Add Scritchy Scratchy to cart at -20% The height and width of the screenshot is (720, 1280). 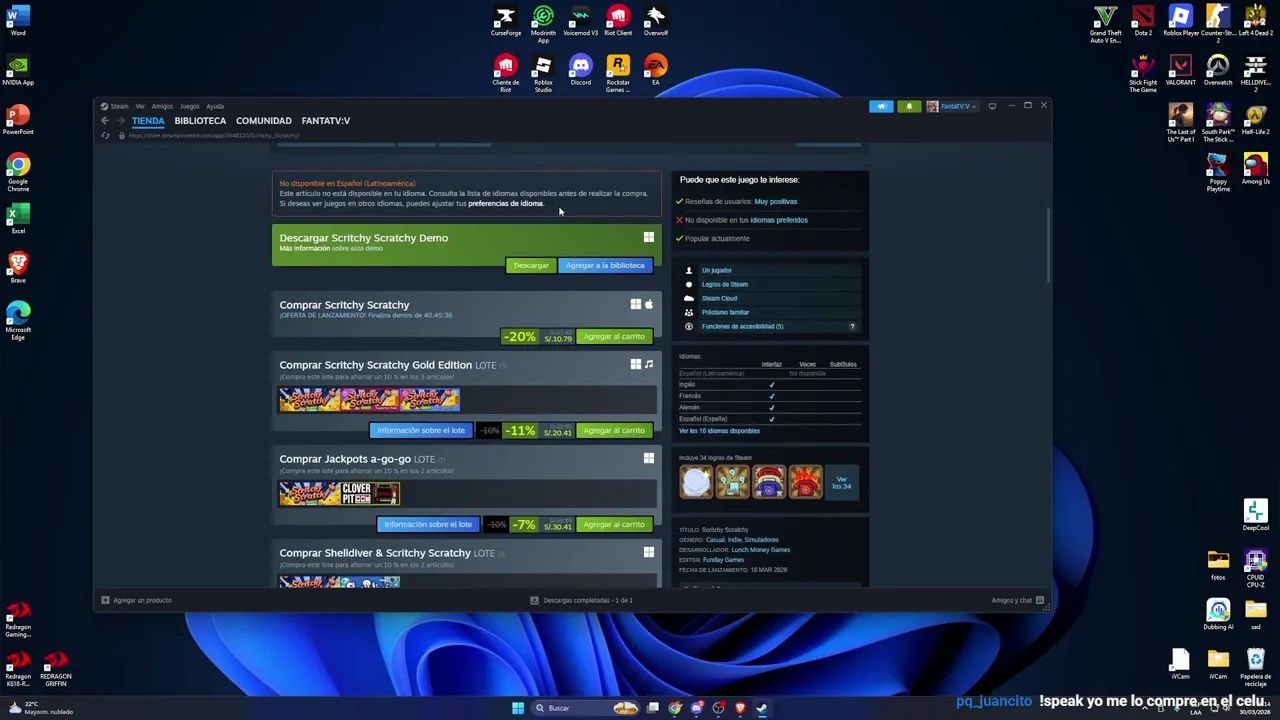coord(614,337)
